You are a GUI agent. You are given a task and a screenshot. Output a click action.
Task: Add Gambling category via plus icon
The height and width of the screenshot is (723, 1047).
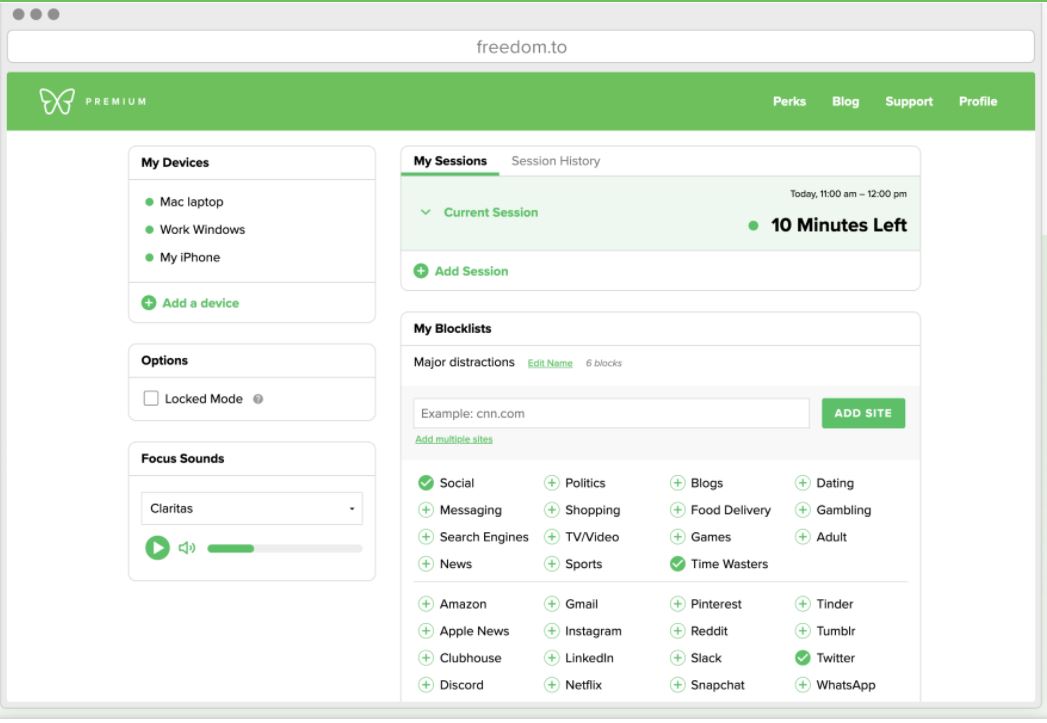[803, 510]
